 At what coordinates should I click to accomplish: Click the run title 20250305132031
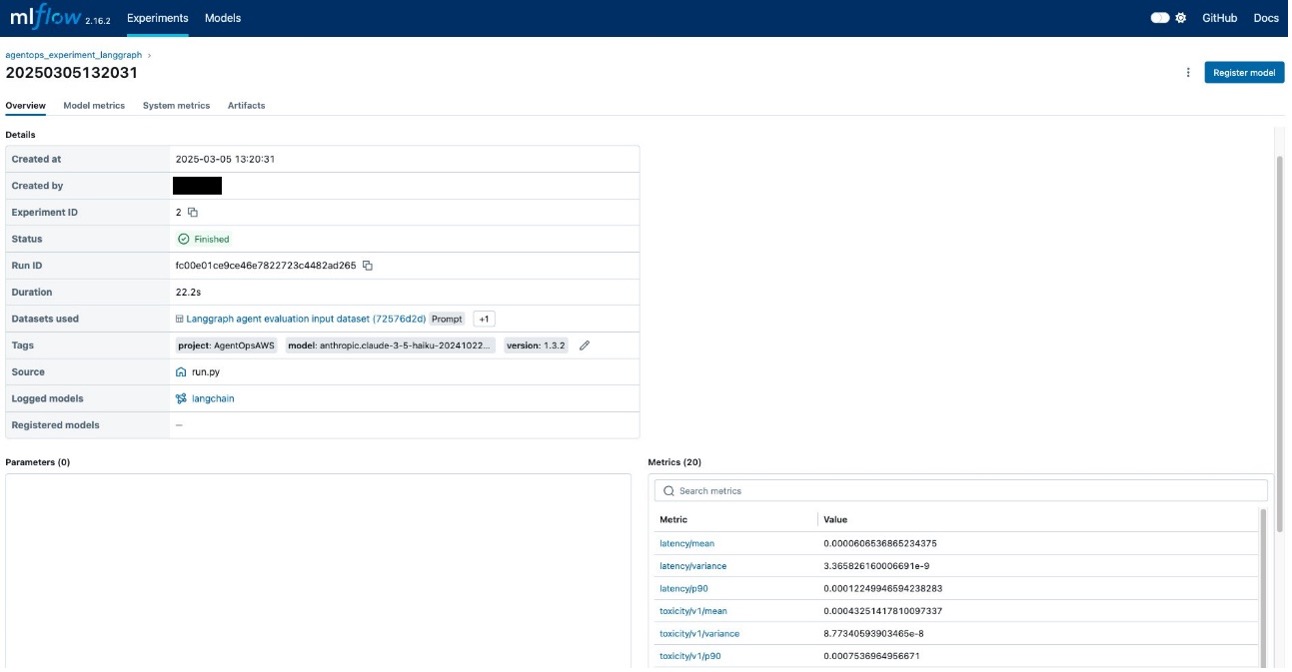[x=72, y=73]
